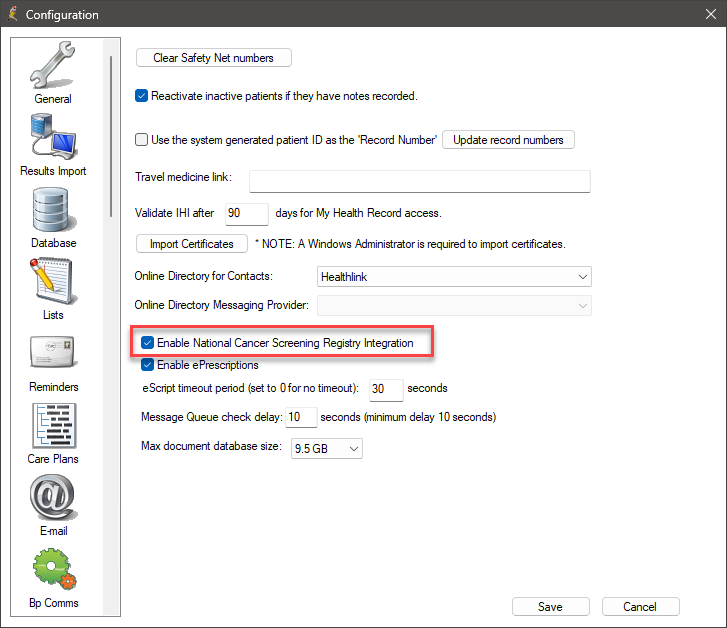Close the Configuration window

click(711, 14)
